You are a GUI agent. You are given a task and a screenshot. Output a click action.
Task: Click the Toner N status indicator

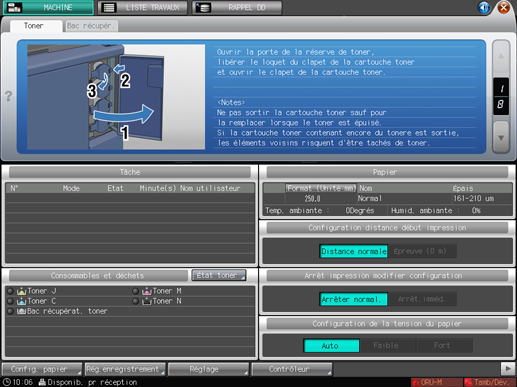pyautogui.click(x=135, y=301)
